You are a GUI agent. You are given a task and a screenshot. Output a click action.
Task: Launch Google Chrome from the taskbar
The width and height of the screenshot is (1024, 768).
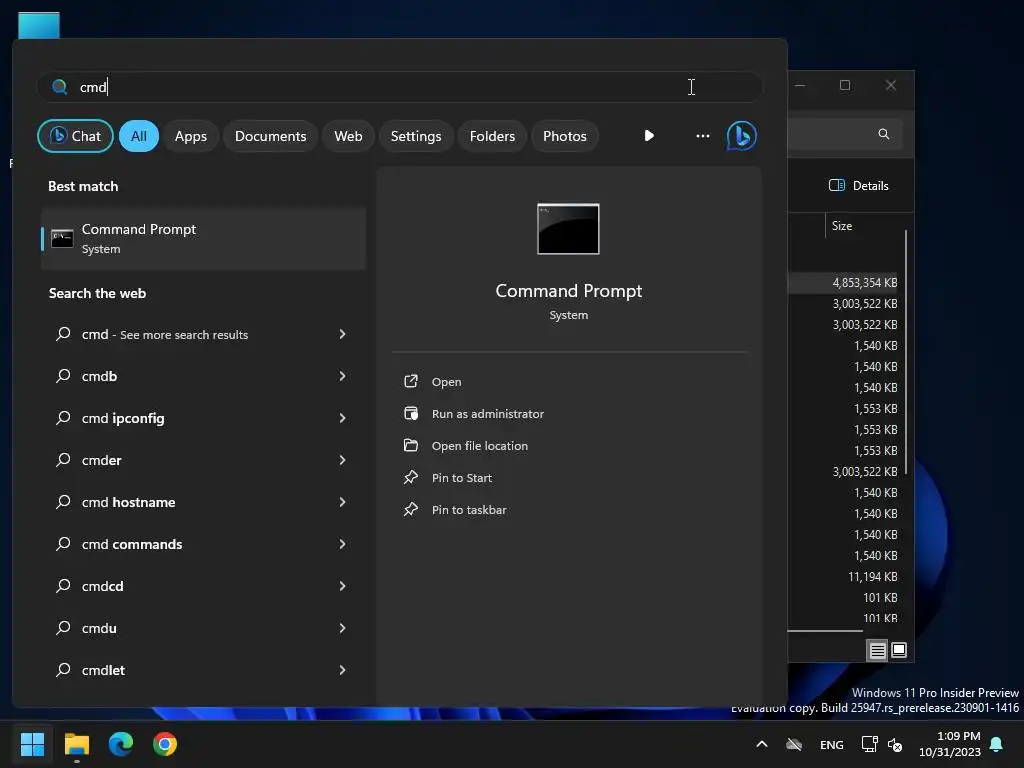165,744
